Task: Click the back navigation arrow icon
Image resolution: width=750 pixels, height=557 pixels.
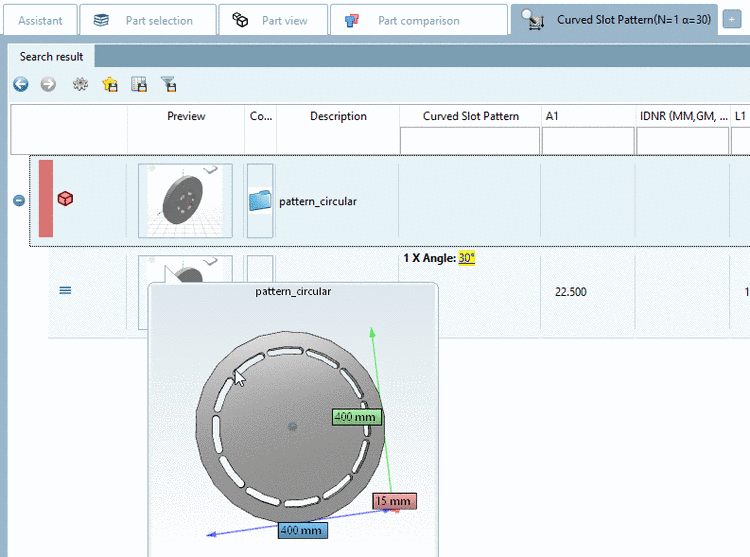Action: click(x=20, y=85)
